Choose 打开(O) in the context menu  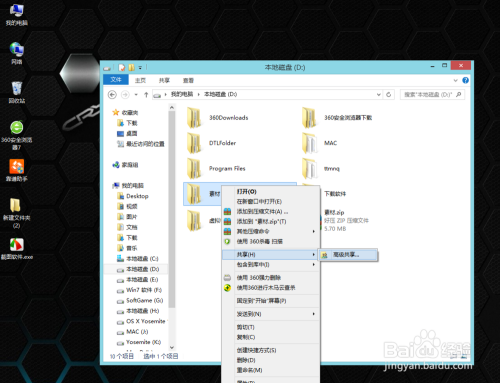coord(270,192)
